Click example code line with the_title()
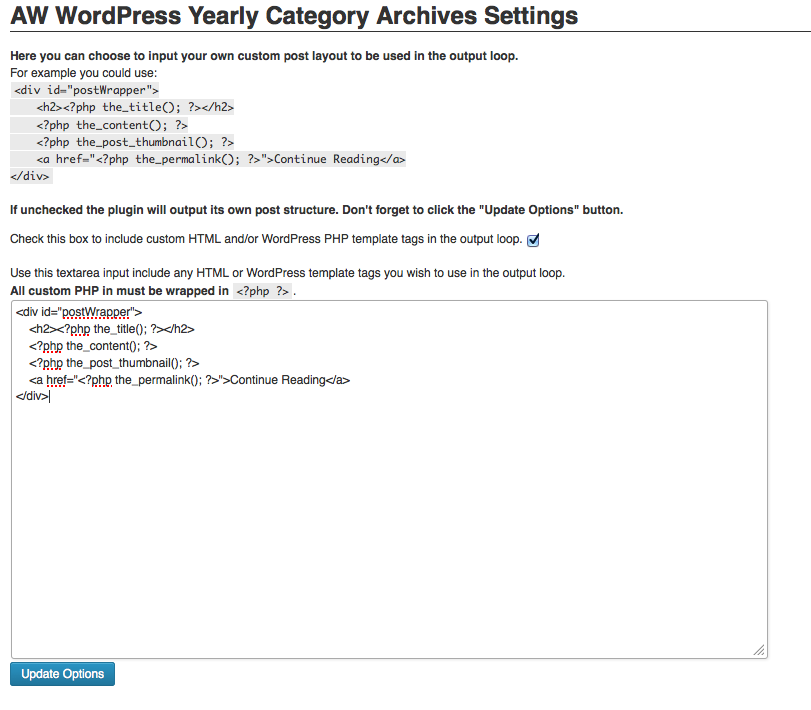Screen dimensions: 811x710 (x=134, y=107)
